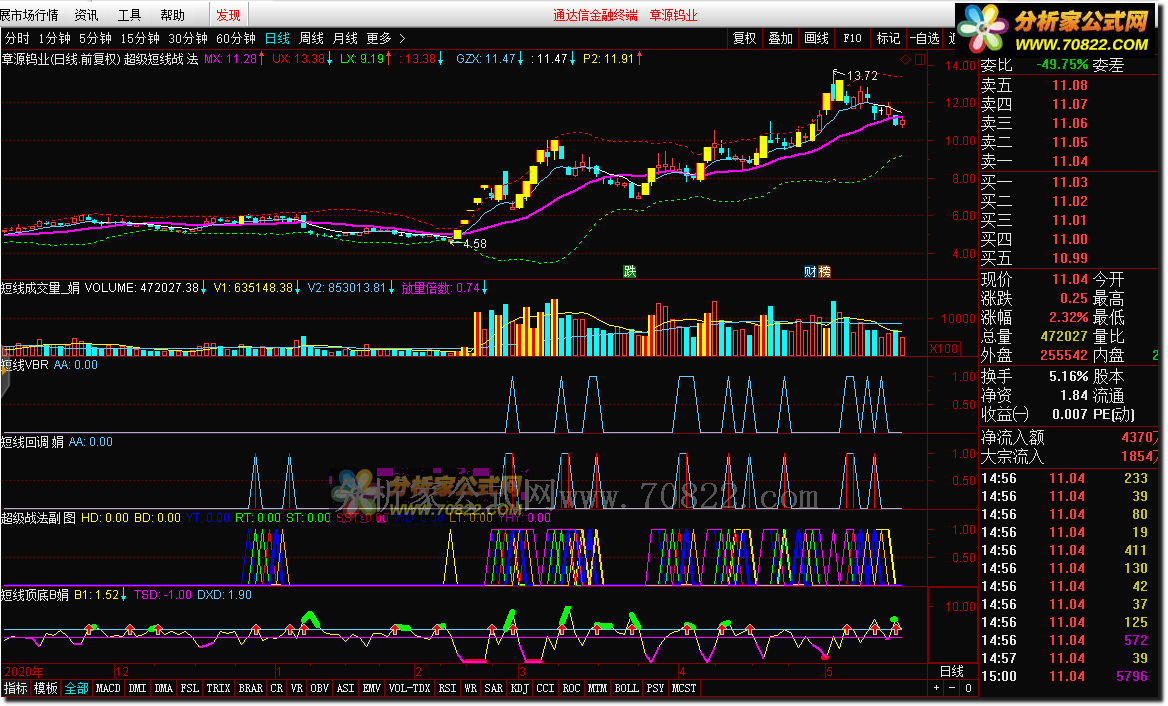Select the MTM indicator tab
Viewport: 1168px width, 706px height.
[x=597, y=688]
